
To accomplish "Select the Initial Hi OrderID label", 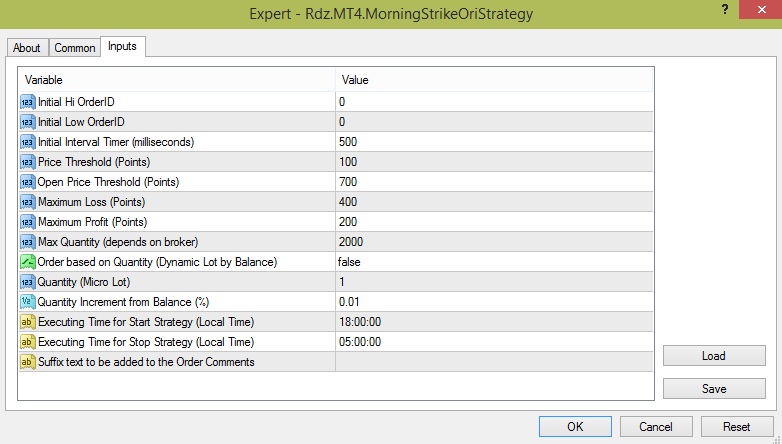I will click(x=76, y=102).
